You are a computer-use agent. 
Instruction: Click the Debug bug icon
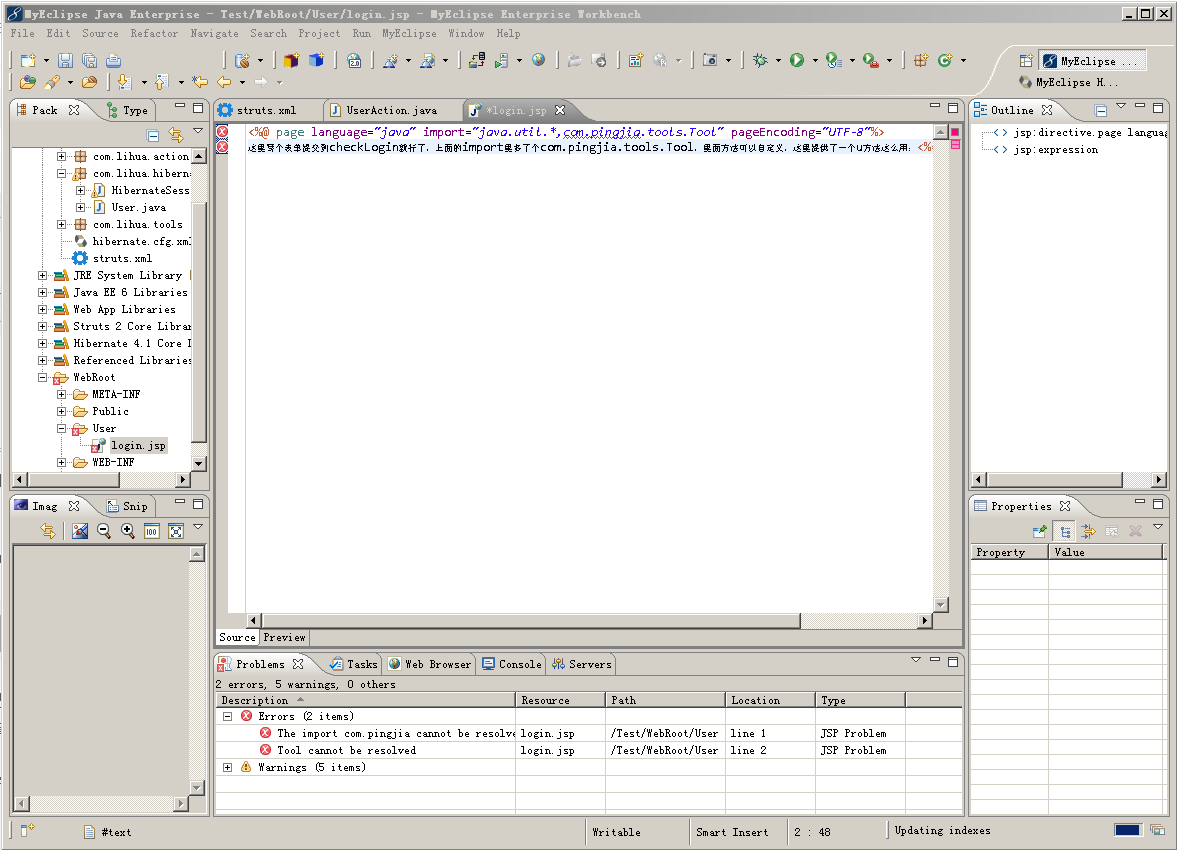760,61
